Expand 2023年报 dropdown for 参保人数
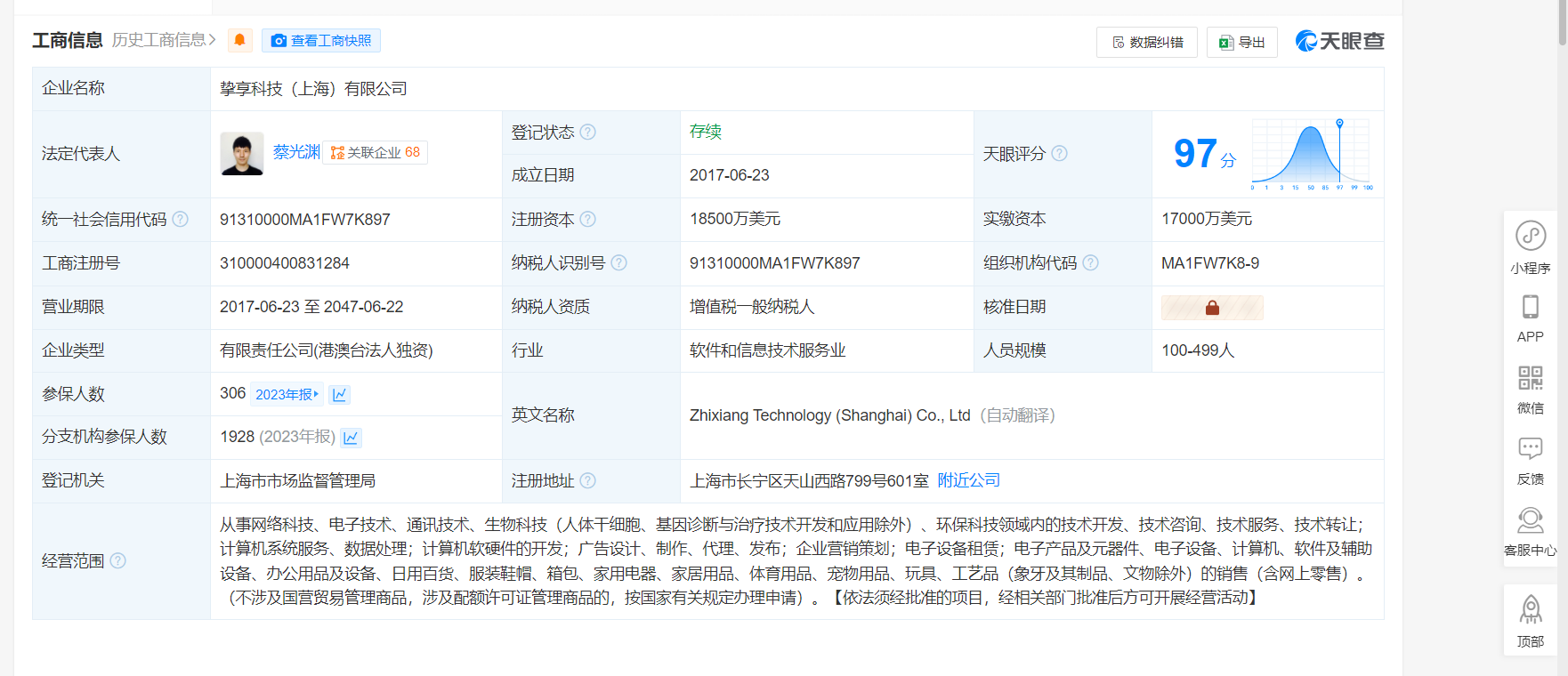1568x676 pixels. pos(287,394)
